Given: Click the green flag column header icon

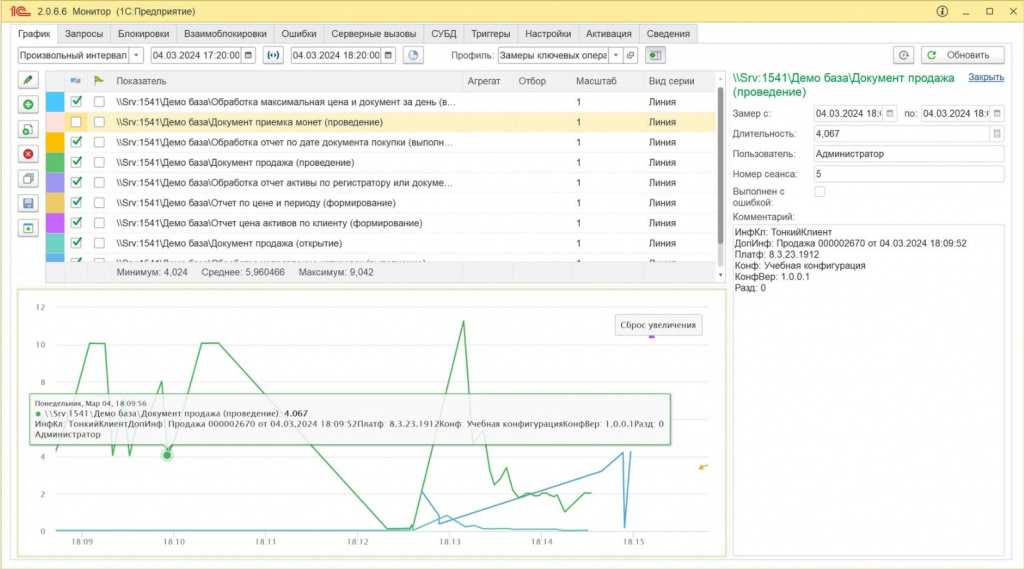Looking at the screenshot, I should click(99, 81).
